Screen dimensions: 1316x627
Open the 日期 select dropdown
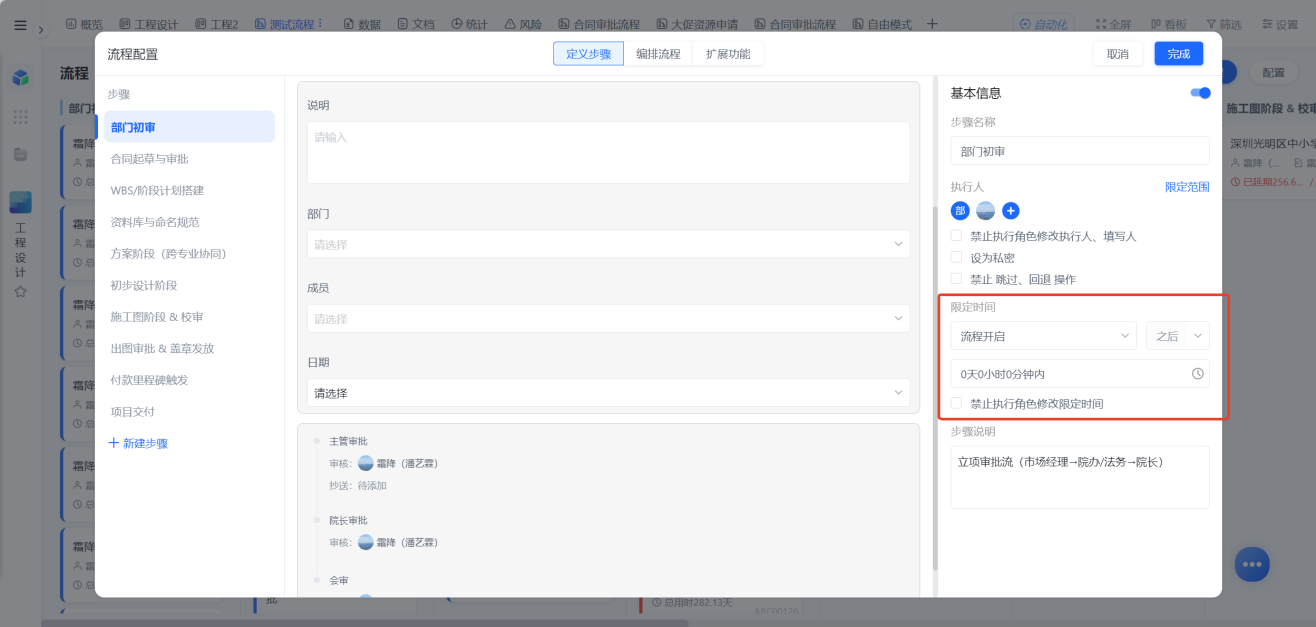[608, 393]
